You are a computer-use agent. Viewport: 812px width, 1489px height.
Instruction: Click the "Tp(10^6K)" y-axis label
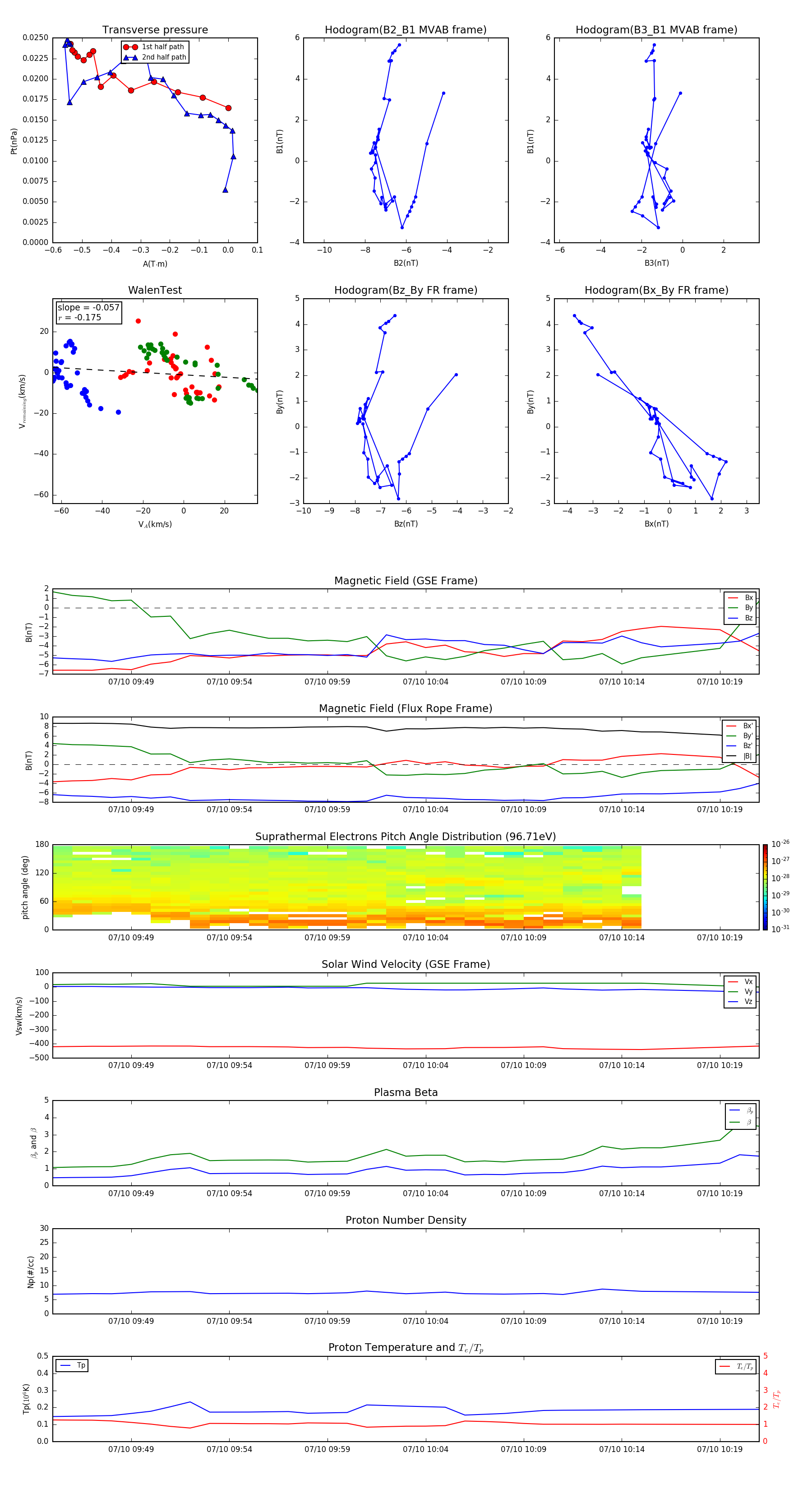(26, 1399)
